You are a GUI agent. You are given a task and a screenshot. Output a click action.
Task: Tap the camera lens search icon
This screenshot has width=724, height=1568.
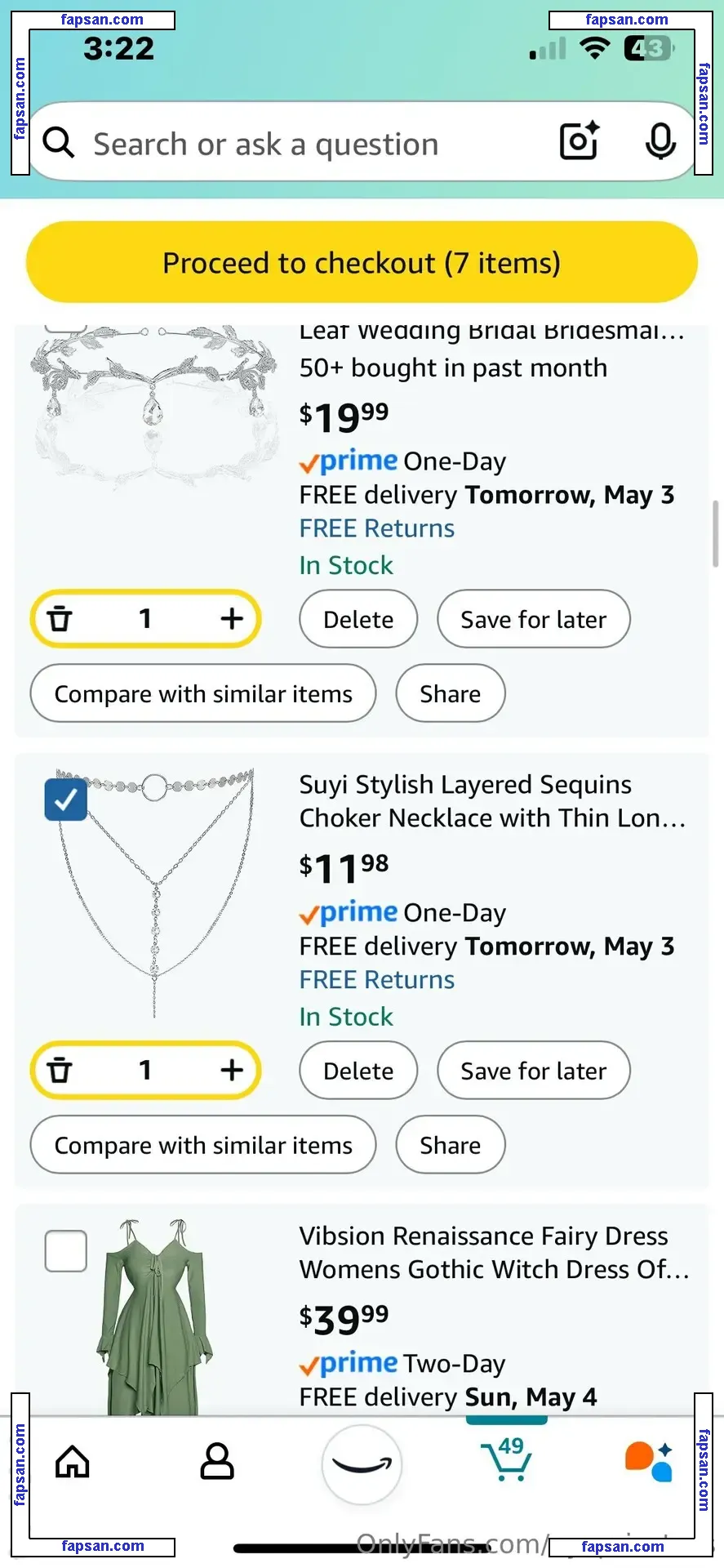pos(579,141)
